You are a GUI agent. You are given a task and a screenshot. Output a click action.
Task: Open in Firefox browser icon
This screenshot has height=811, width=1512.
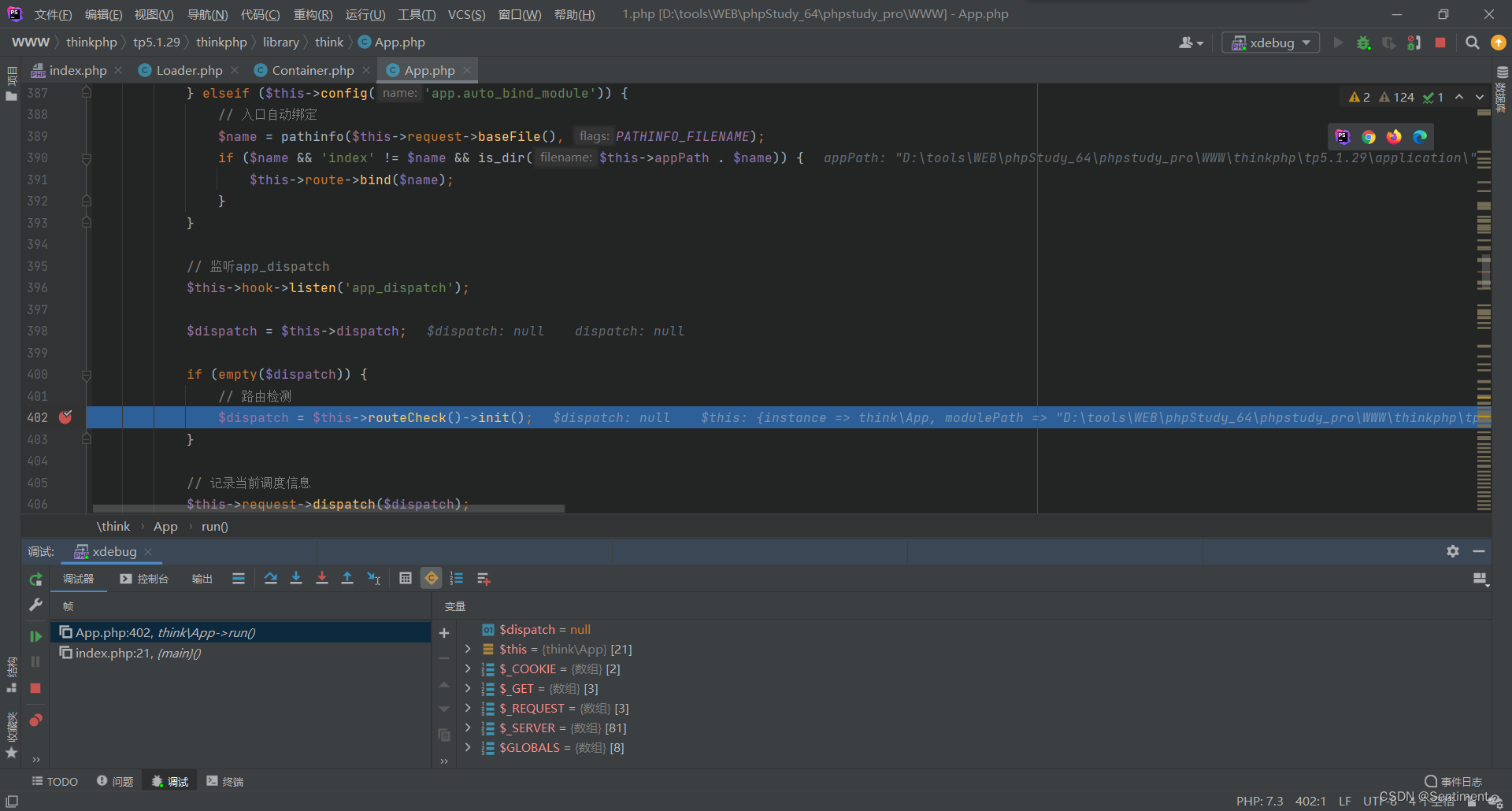point(1394,137)
